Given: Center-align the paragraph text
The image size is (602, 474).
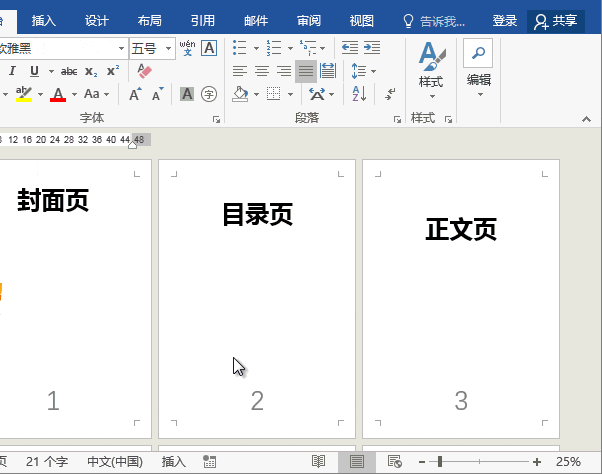Looking at the screenshot, I should 261,71.
